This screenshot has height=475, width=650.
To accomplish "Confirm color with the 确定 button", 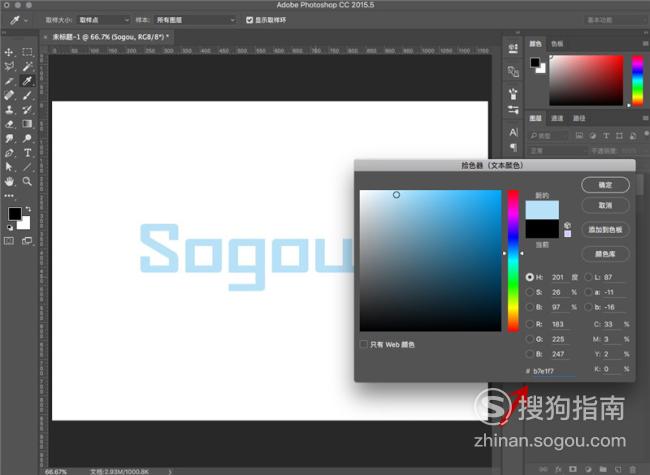I will 605,185.
